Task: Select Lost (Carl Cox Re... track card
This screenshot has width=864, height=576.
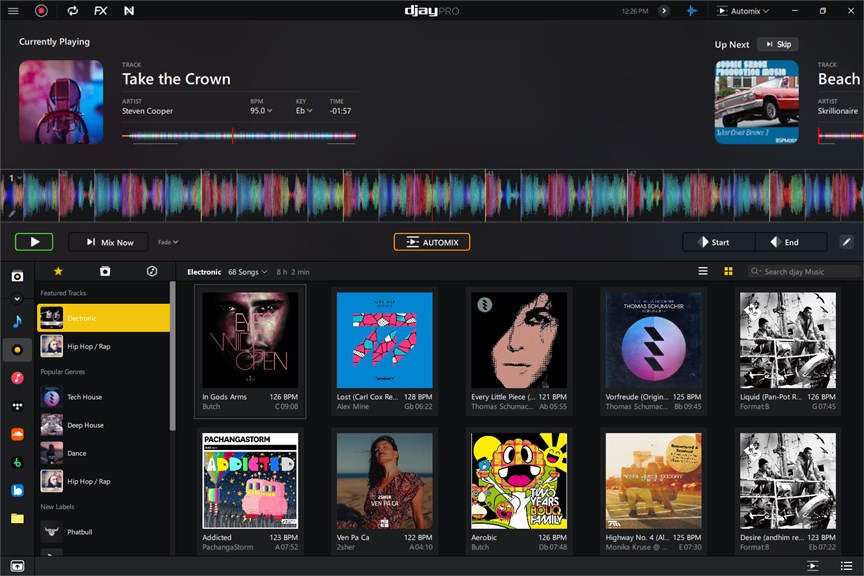Action: (385, 352)
